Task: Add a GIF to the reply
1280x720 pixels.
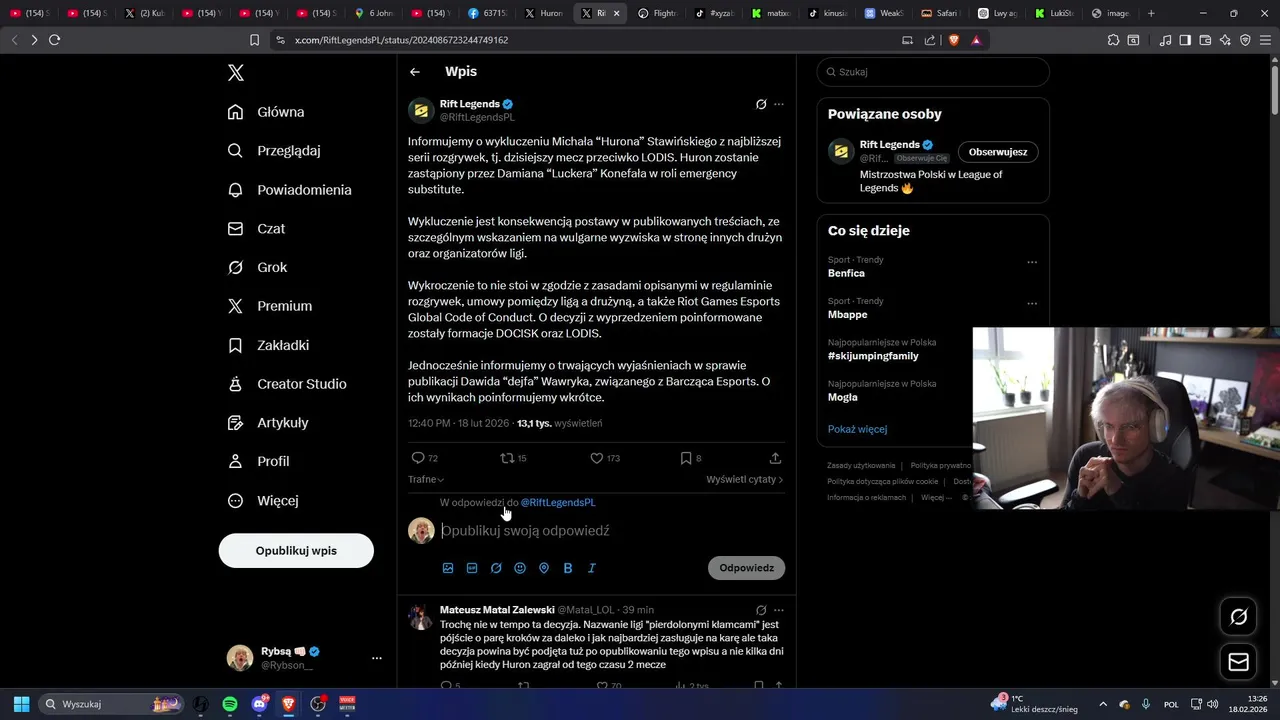Action: coord(472,568)
